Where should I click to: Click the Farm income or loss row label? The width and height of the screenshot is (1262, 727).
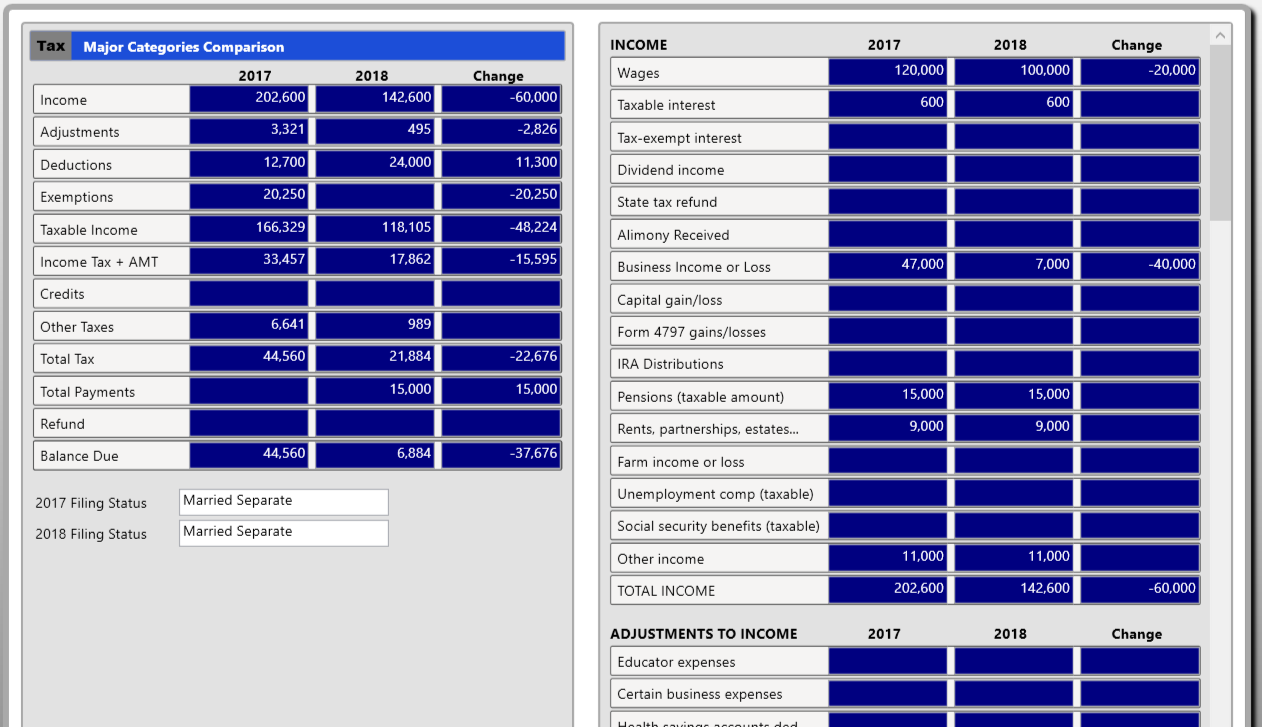680,462
